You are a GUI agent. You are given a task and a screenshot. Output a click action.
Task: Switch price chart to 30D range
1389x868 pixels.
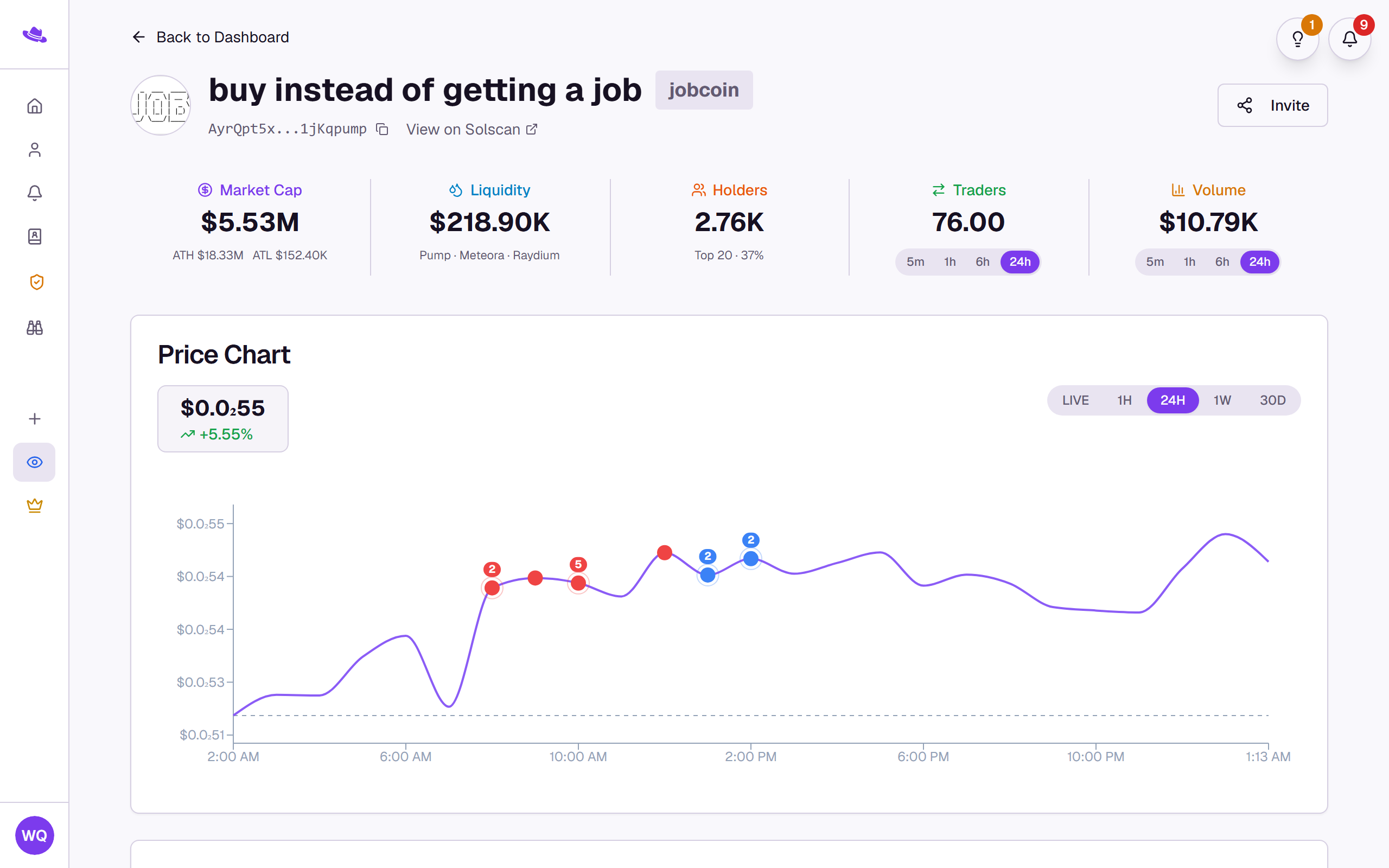pos(1272,400)
